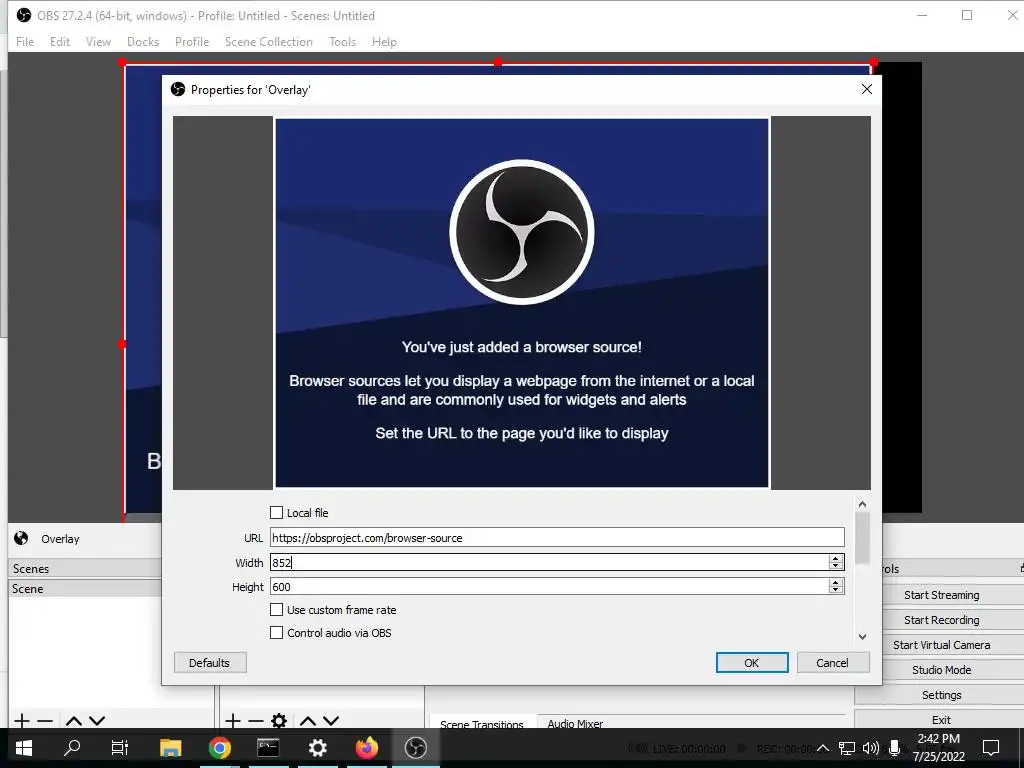Click the microphone tray icon

[894, 748]
